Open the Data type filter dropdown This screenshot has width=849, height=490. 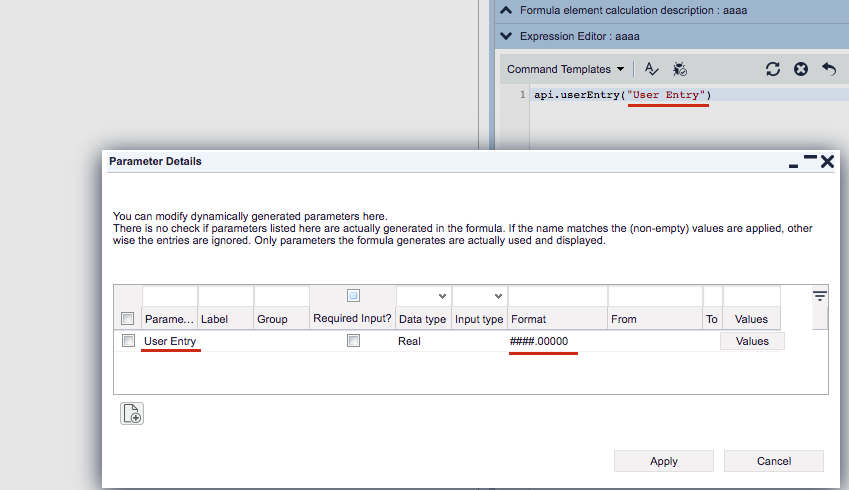(424, 296)
